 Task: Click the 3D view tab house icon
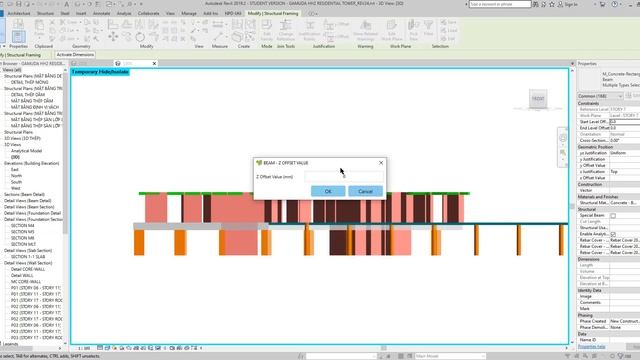tap(118, 63)
